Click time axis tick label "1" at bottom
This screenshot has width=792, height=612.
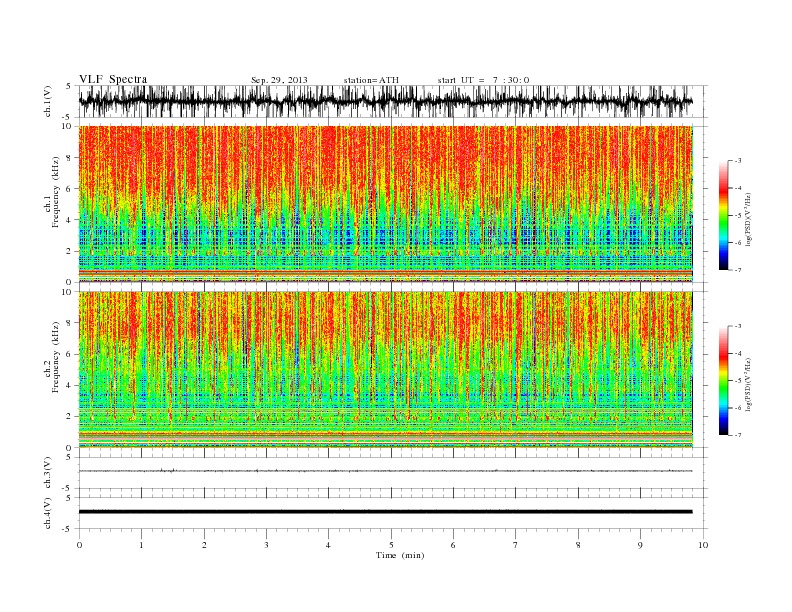(142, 545)
